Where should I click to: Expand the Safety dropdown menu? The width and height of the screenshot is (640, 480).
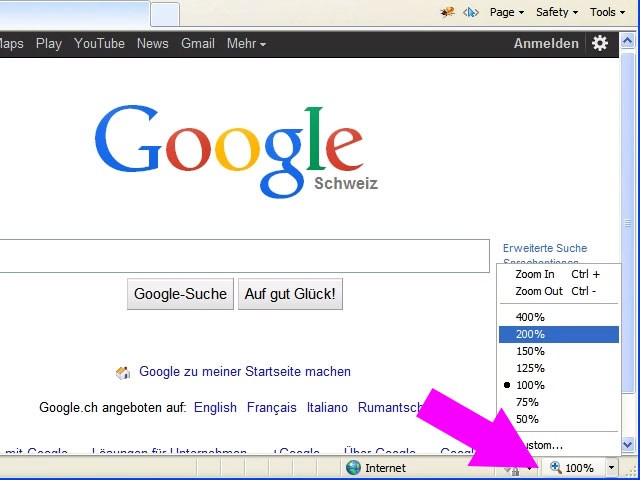pos(557,12)
